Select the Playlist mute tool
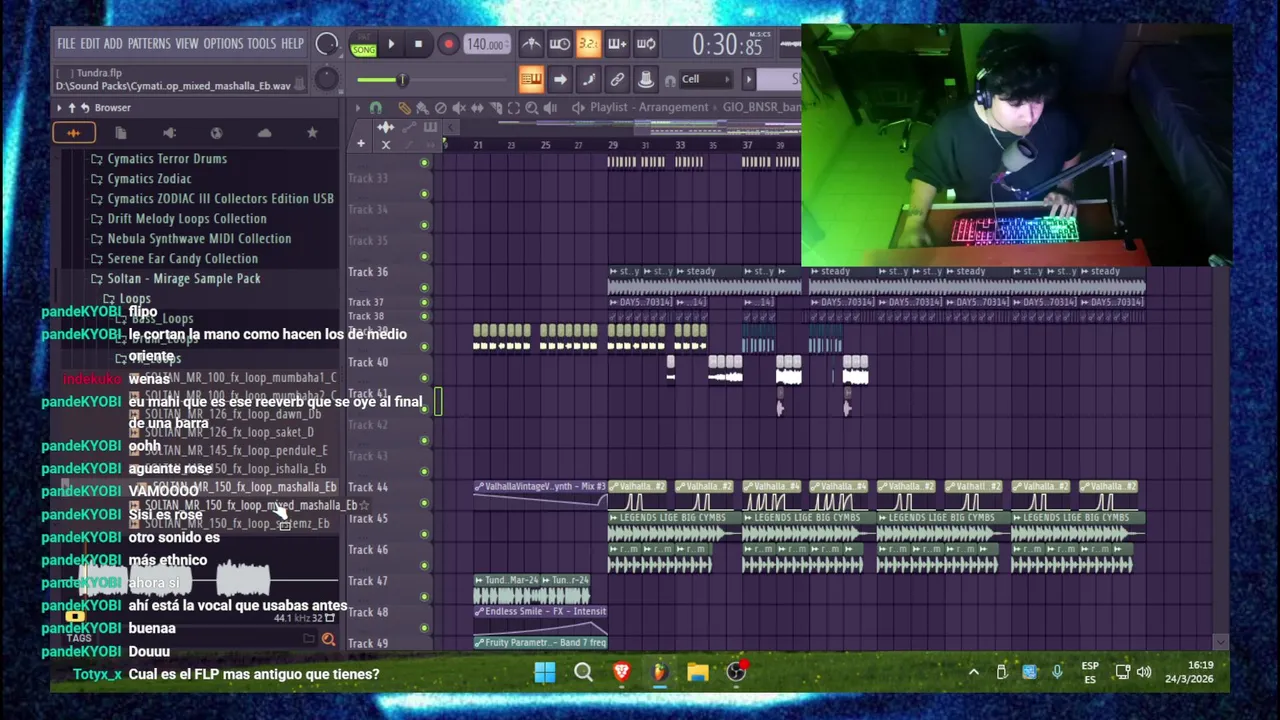This screenshot has height=720, width=1280. click(459, 107)
